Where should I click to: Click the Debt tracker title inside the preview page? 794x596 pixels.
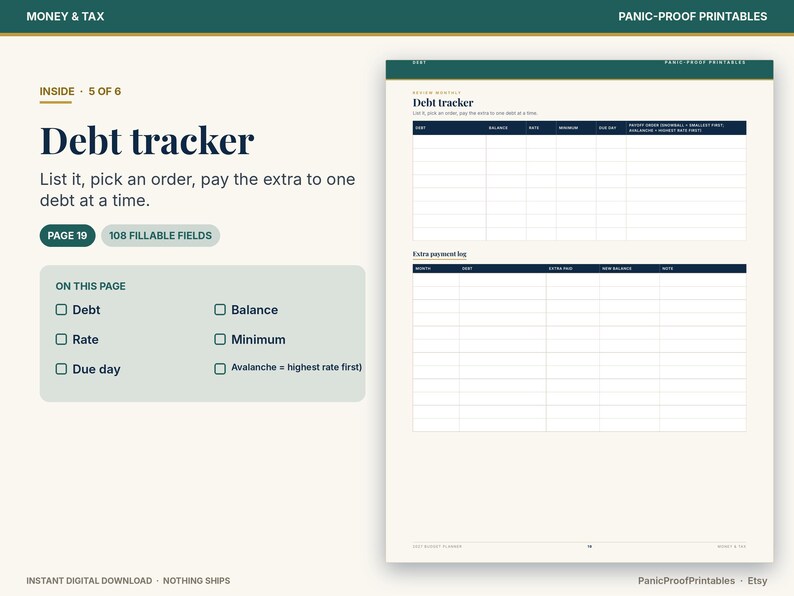[443, 103]
